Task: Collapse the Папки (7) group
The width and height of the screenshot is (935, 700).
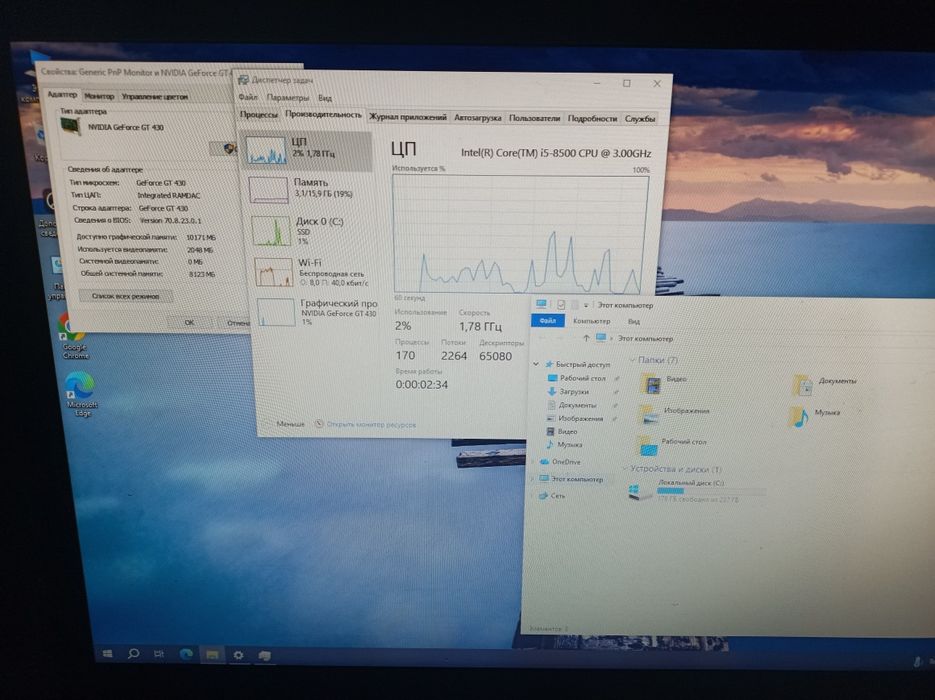Action: coord(632,360)
